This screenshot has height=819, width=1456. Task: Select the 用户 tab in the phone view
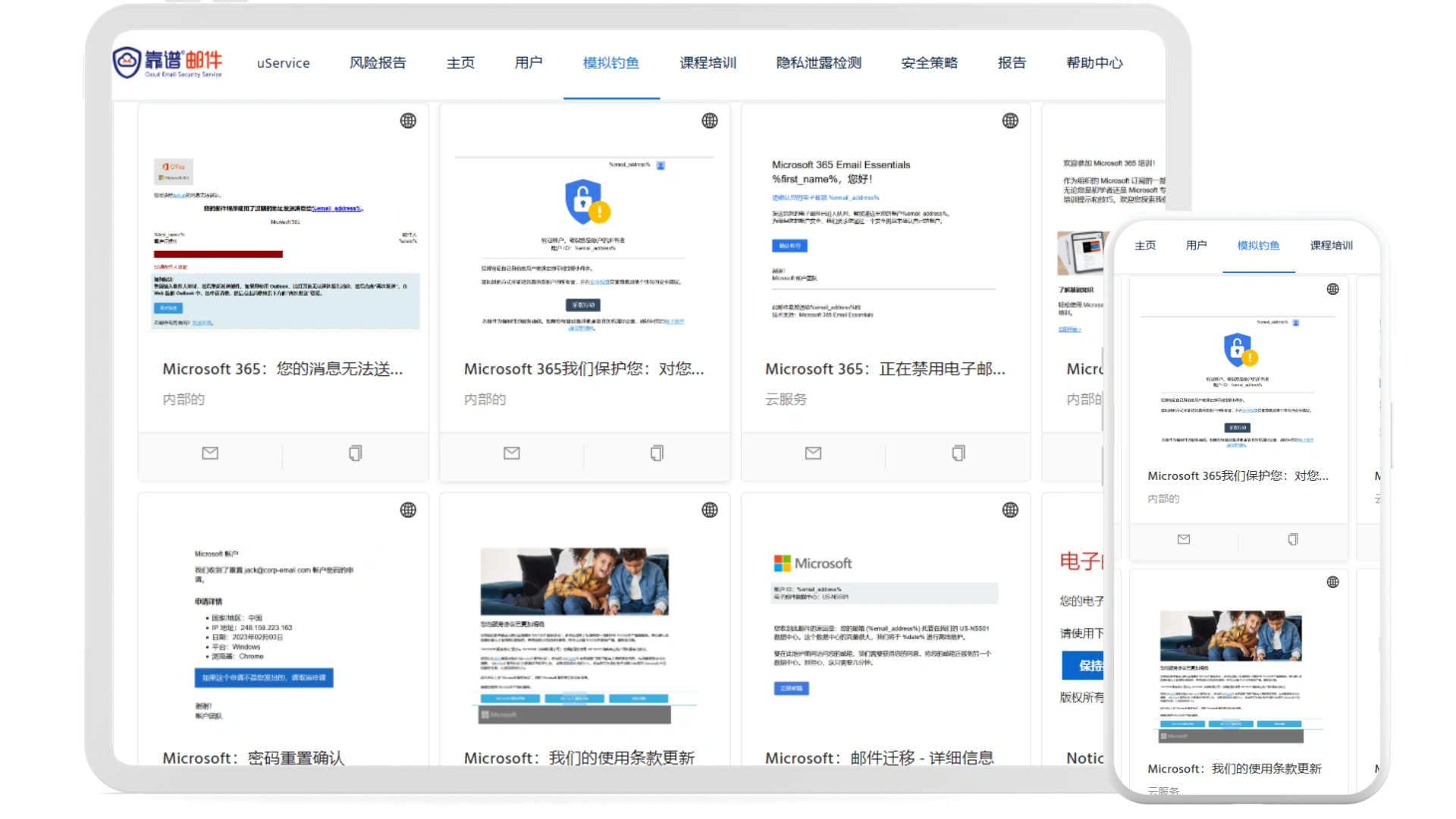point(1196,246)
